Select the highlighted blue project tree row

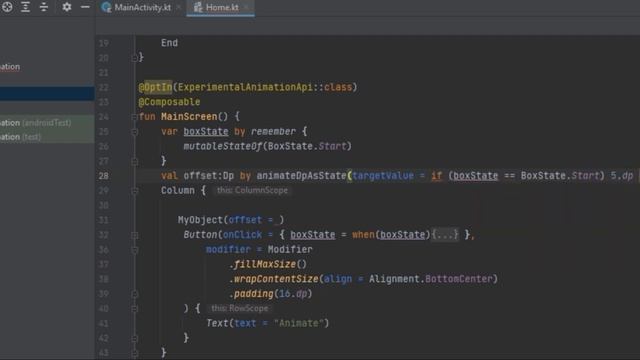47,93
